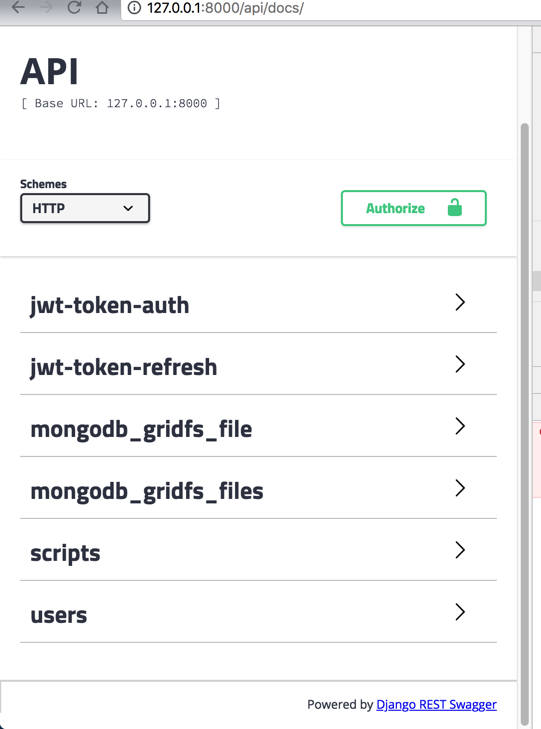Expand the jwt-token-auth chevron

coord(460,302)
